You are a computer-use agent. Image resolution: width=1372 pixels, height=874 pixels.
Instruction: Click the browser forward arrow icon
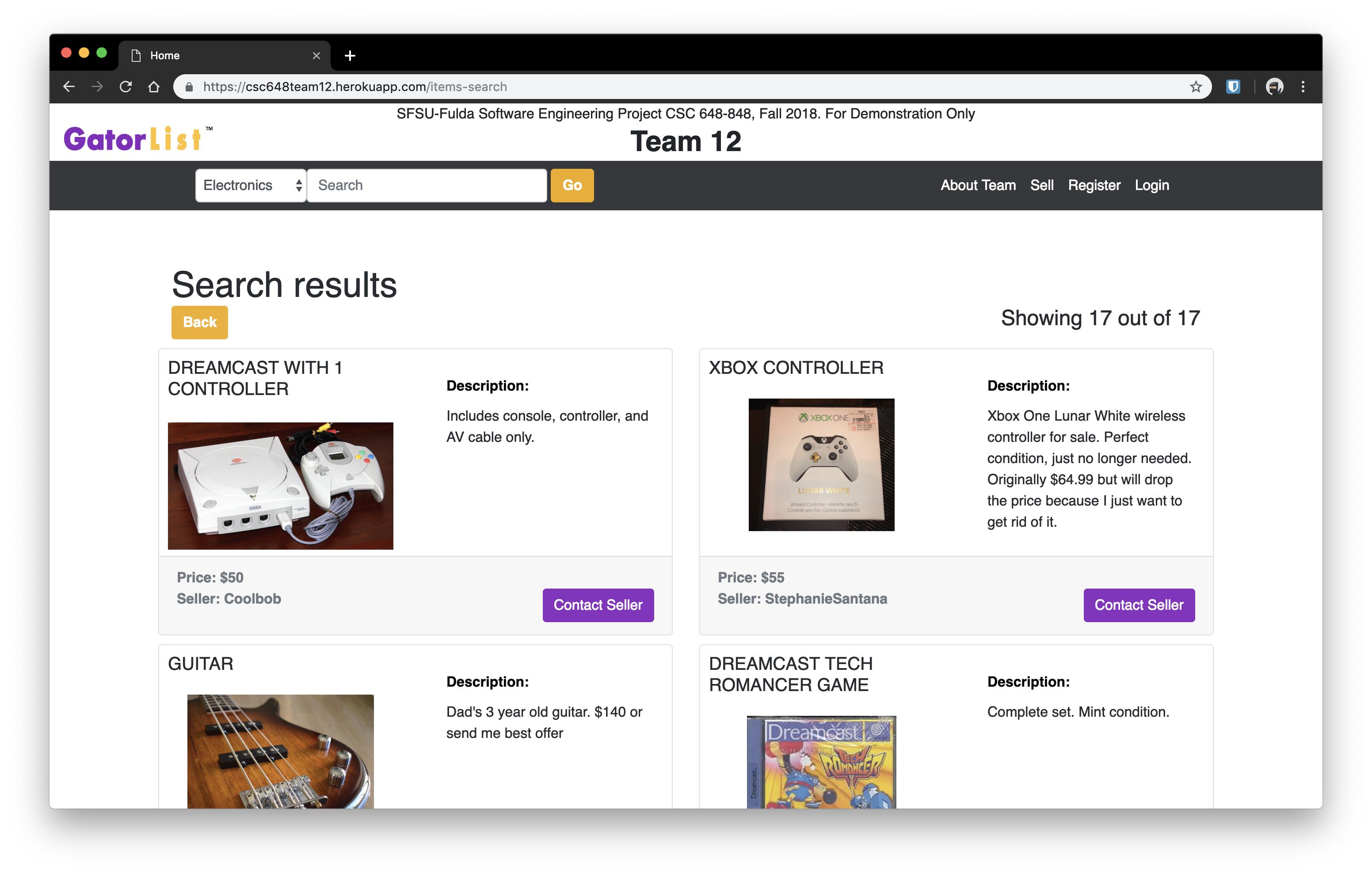click(x=97, y=87)
